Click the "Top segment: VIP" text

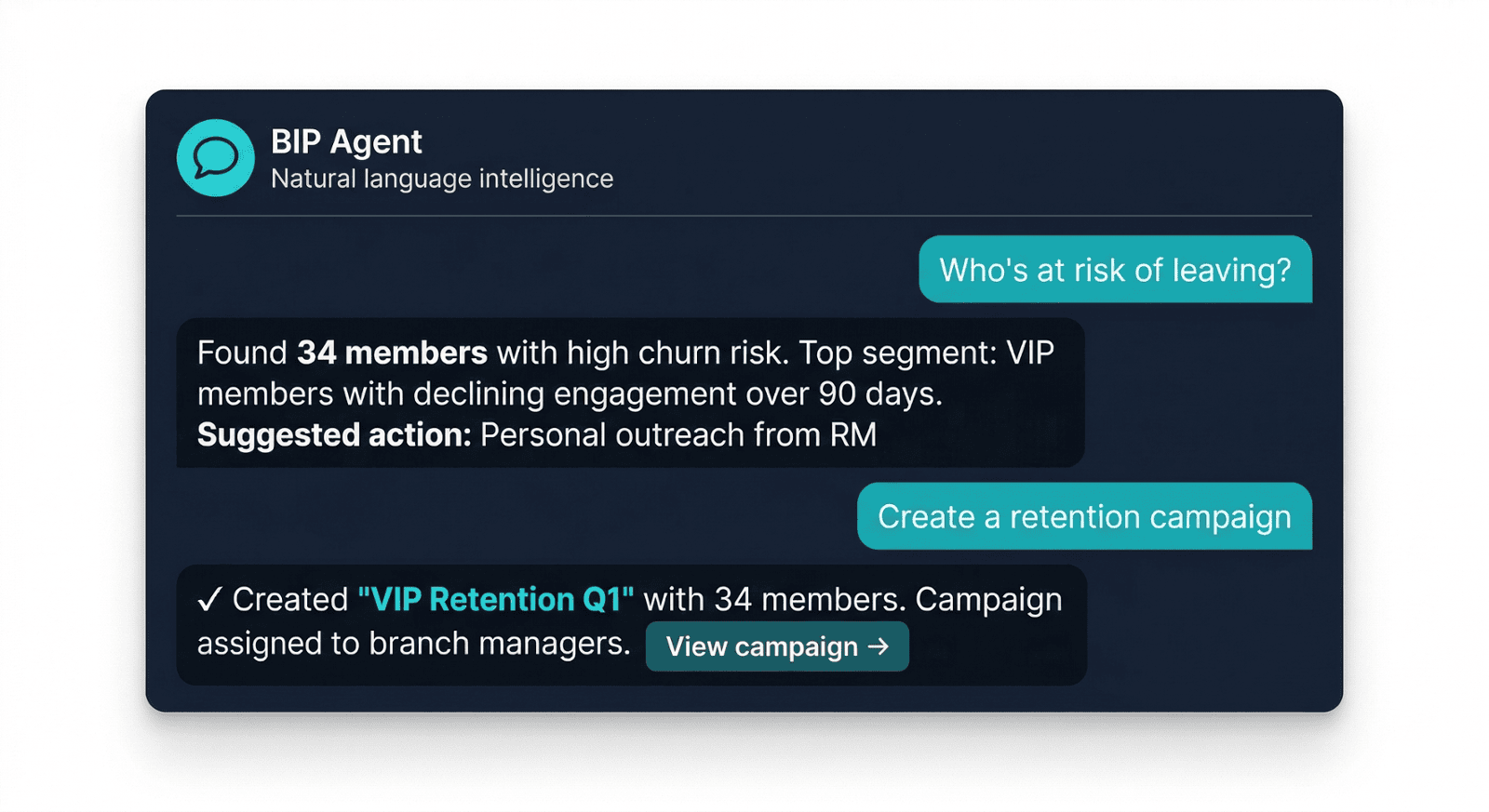click(926, 353)
